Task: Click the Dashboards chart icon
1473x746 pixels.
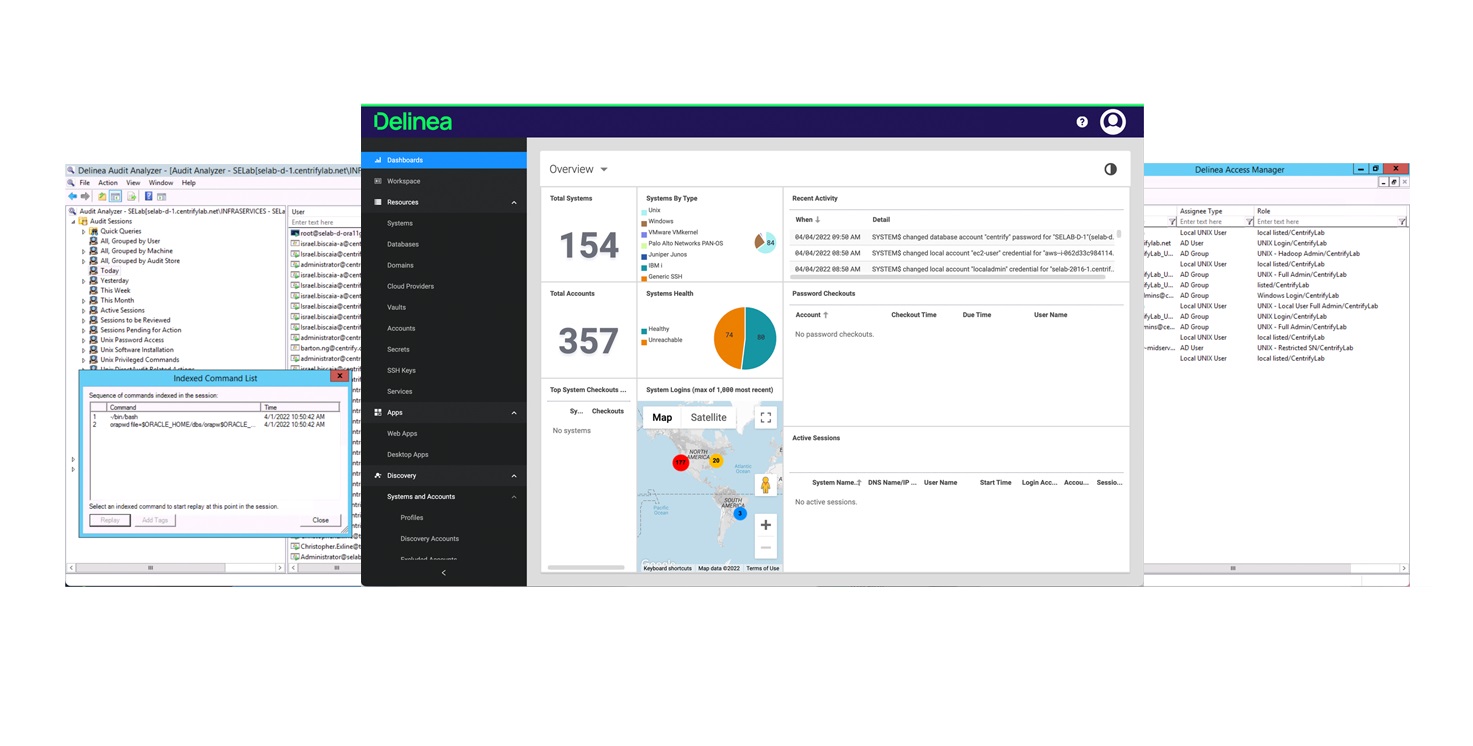Action: pos(377,160)
